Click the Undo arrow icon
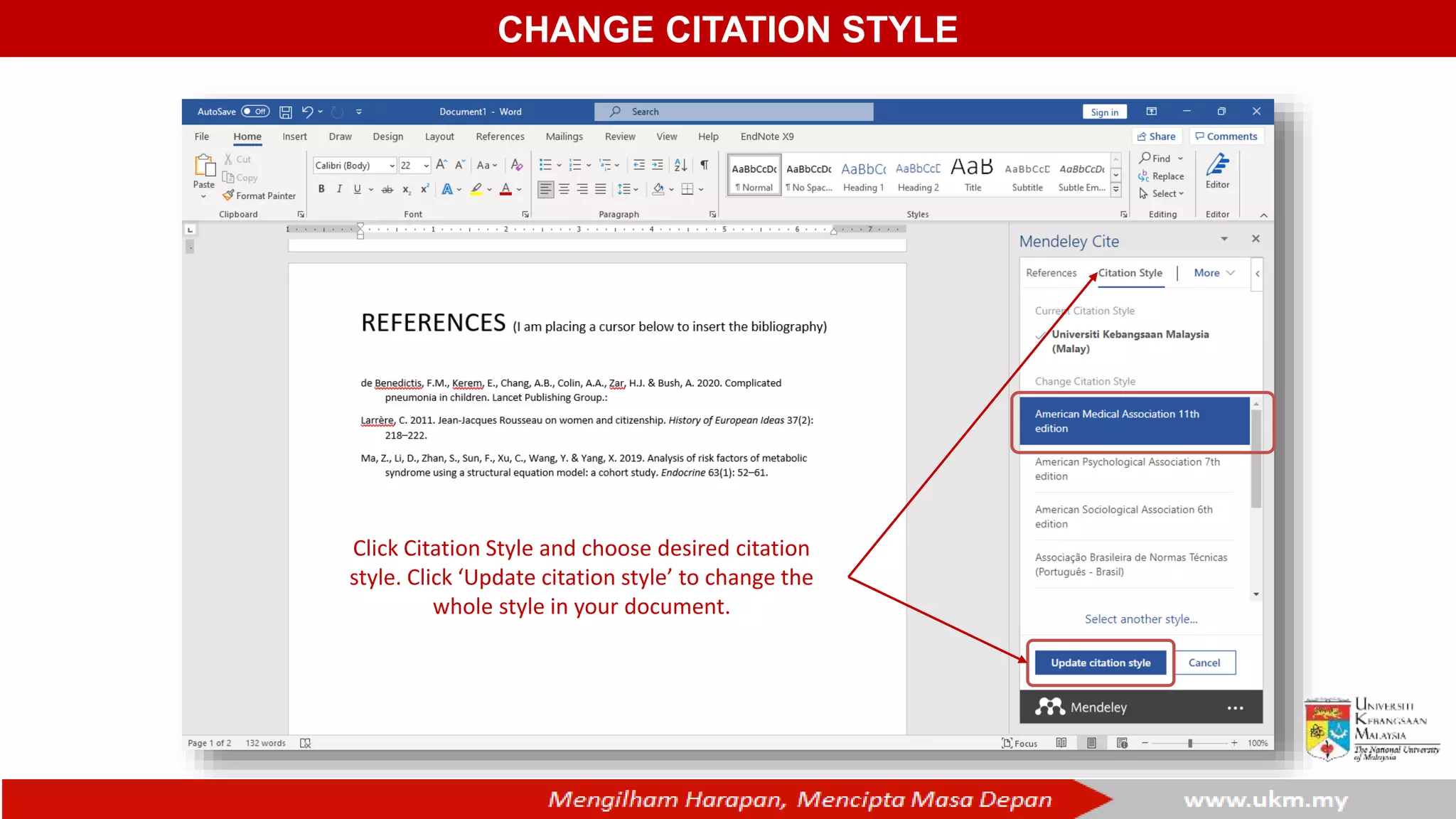1456x819 pixels. click(x=307, y=112)
